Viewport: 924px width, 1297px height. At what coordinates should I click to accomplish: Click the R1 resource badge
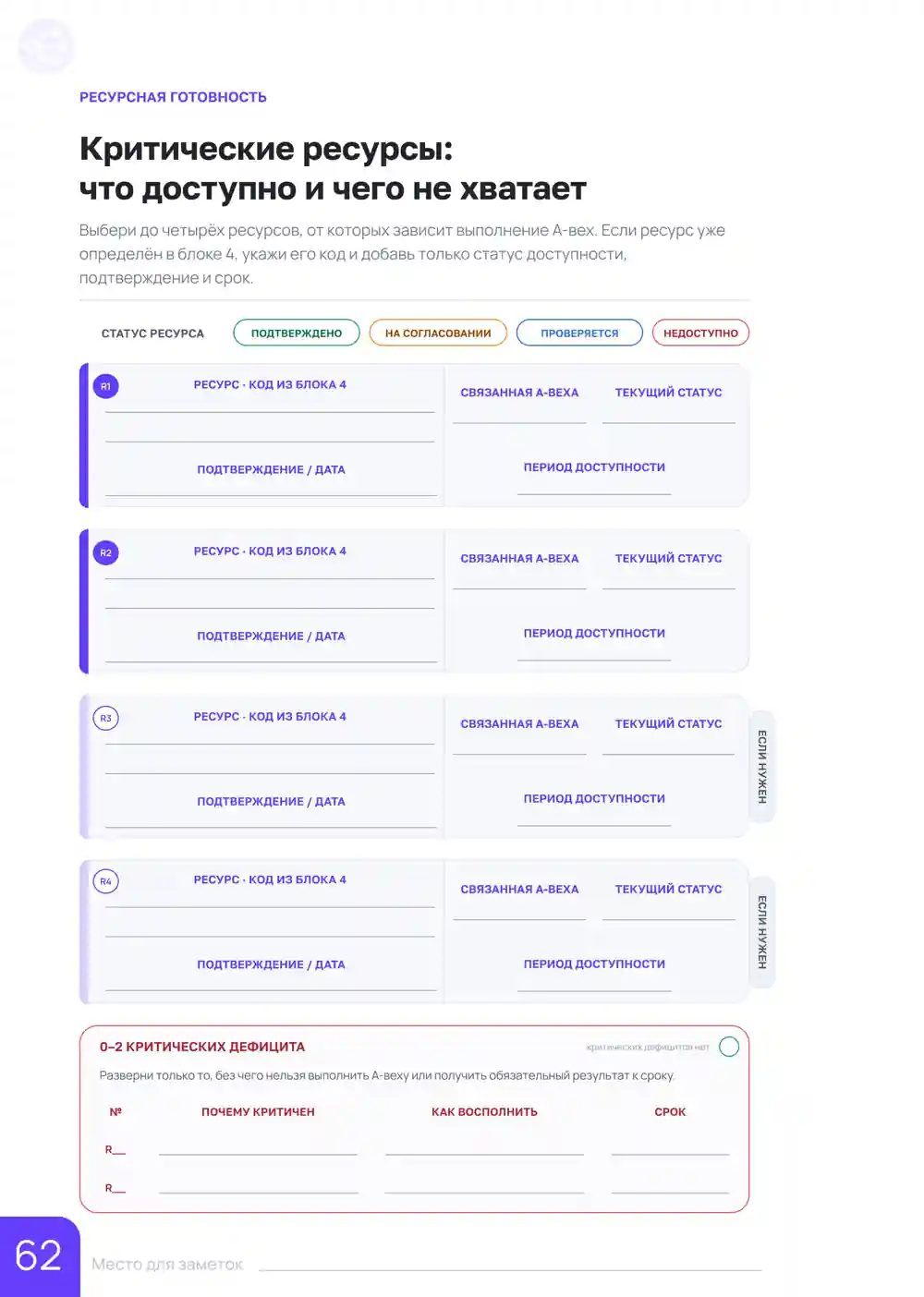pyautogui.click(x=105, y=386)
